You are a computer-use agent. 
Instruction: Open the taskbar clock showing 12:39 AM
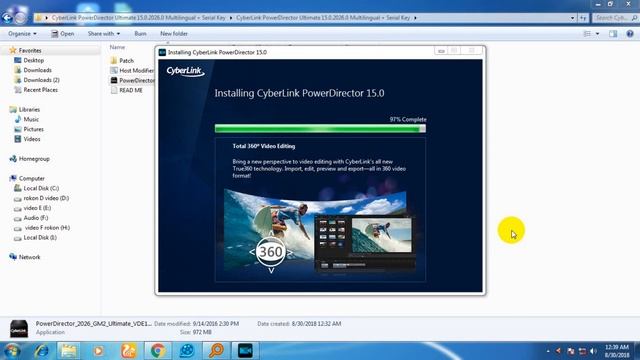click(617, 351)
